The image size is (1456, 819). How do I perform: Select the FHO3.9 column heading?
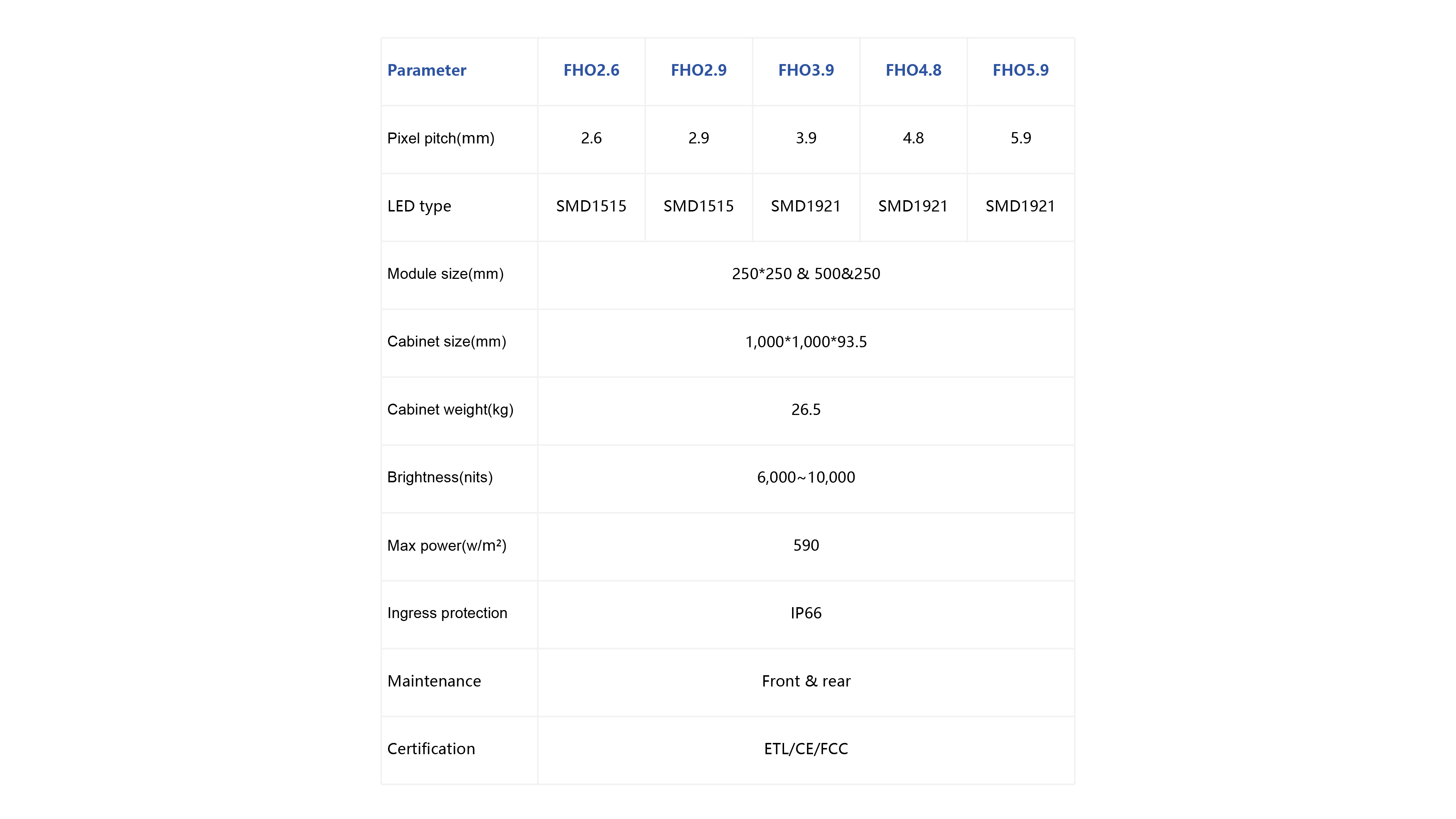coord(806,70)
